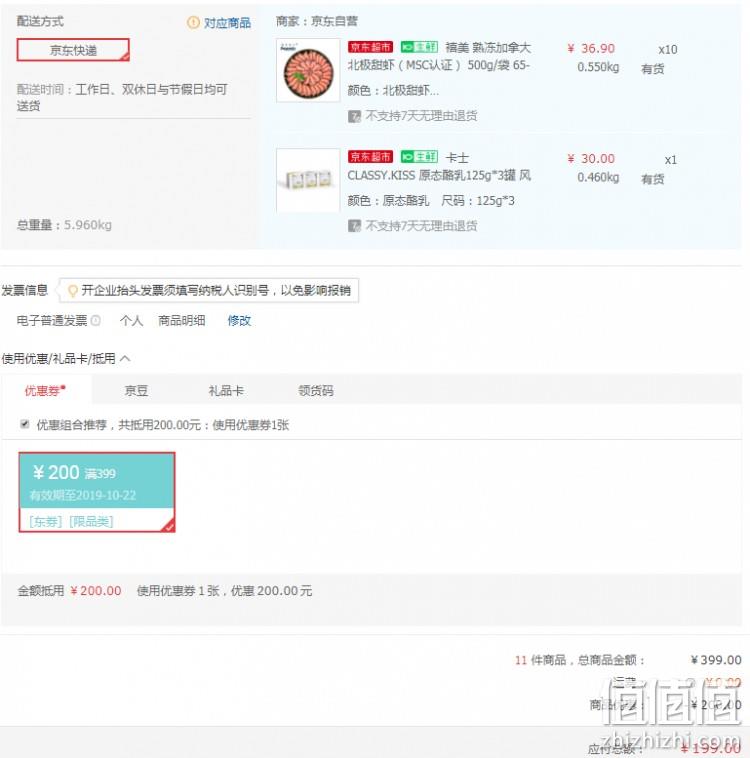Open the 对应商品 link
This screenshot has width=750, height=758.
pos(227,23)
